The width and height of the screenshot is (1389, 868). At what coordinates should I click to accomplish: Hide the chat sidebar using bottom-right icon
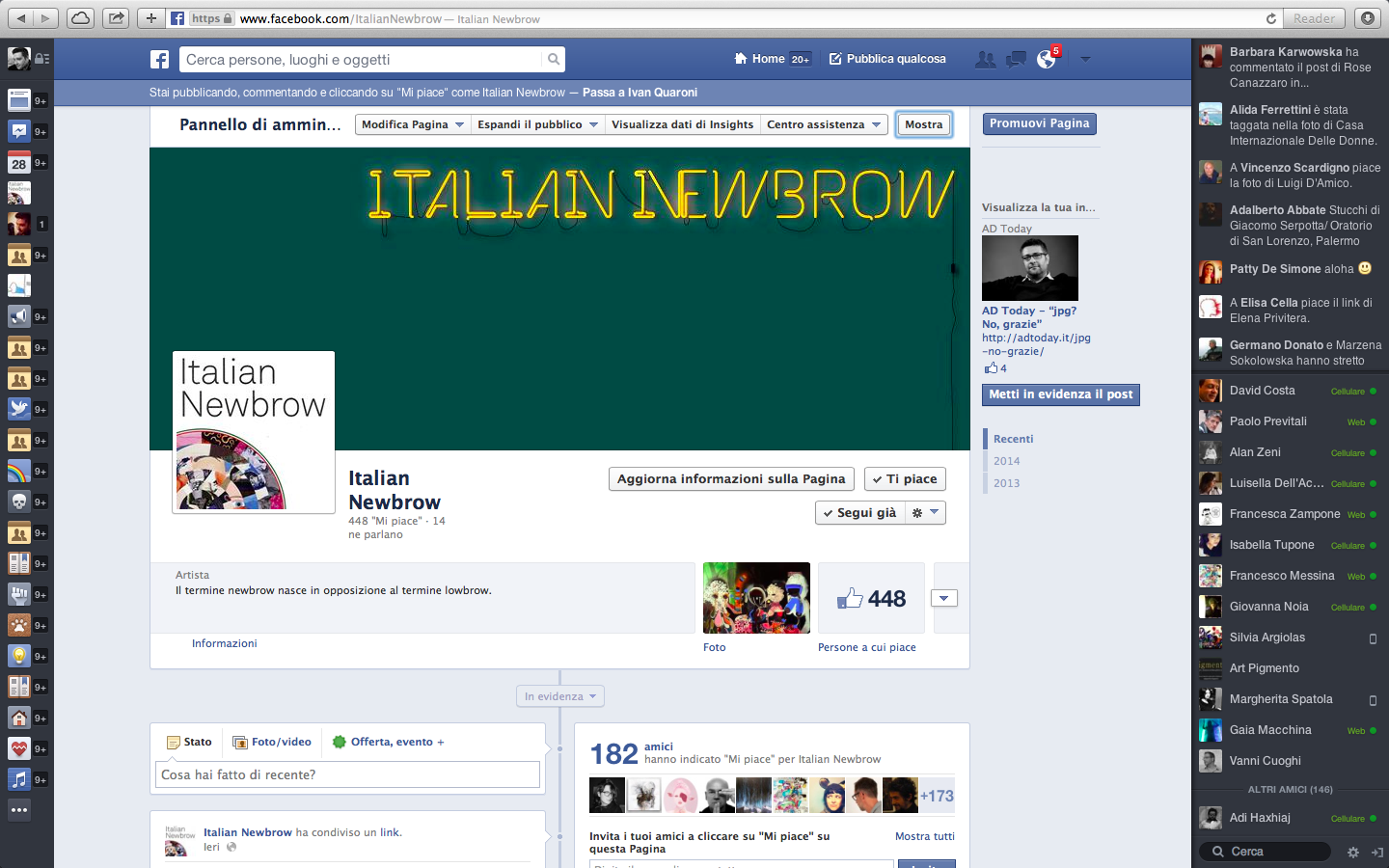tap(1376, 853)
